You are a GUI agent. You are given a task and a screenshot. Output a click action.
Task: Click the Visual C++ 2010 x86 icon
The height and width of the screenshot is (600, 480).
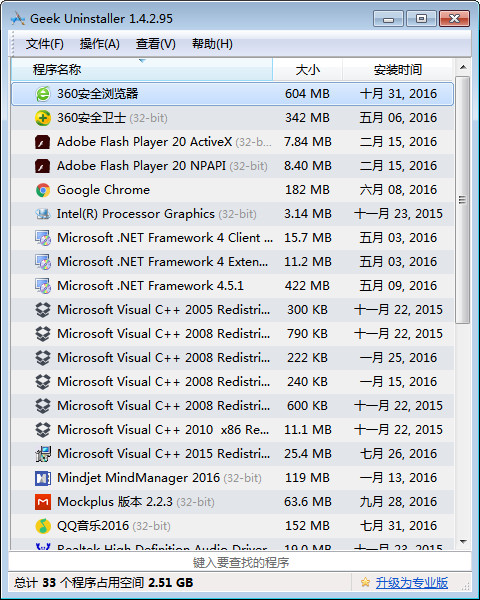coord(43,430)
